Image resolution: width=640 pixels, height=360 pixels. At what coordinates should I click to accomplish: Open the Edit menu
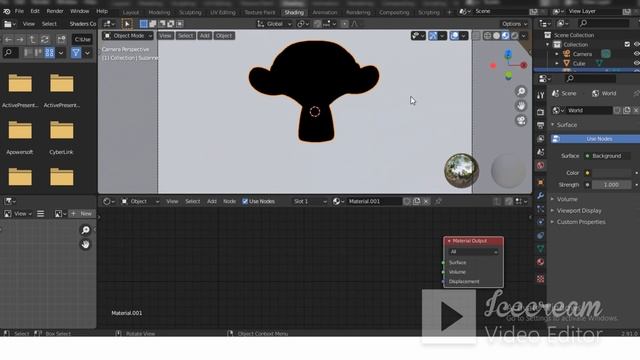tap(35, 11)
